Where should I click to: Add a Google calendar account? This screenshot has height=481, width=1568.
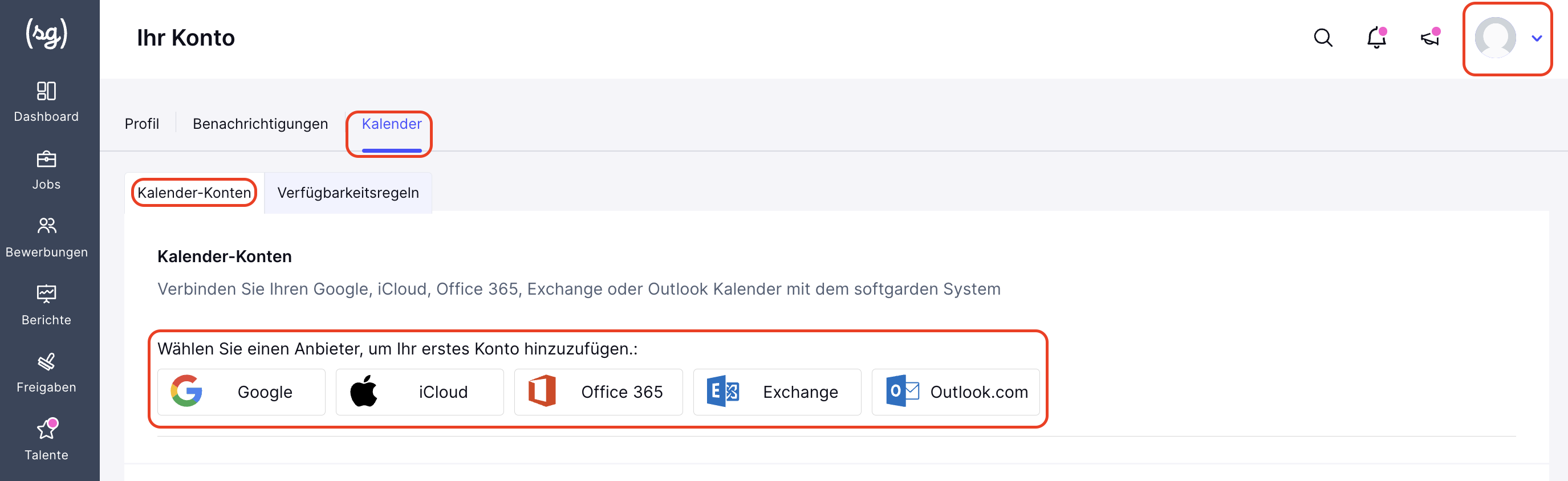[241, 392]
